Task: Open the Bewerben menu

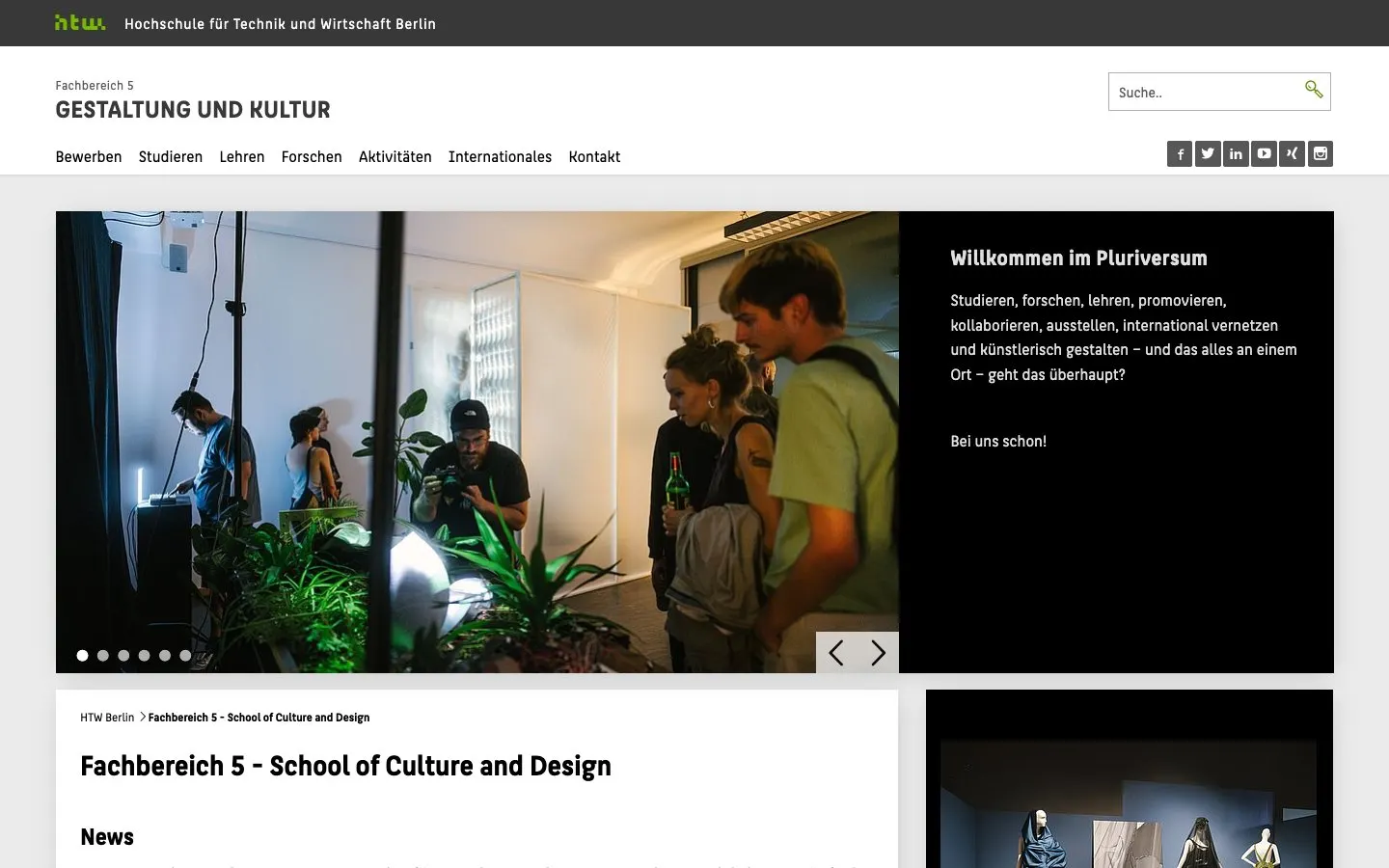Action: click(89, 156)
